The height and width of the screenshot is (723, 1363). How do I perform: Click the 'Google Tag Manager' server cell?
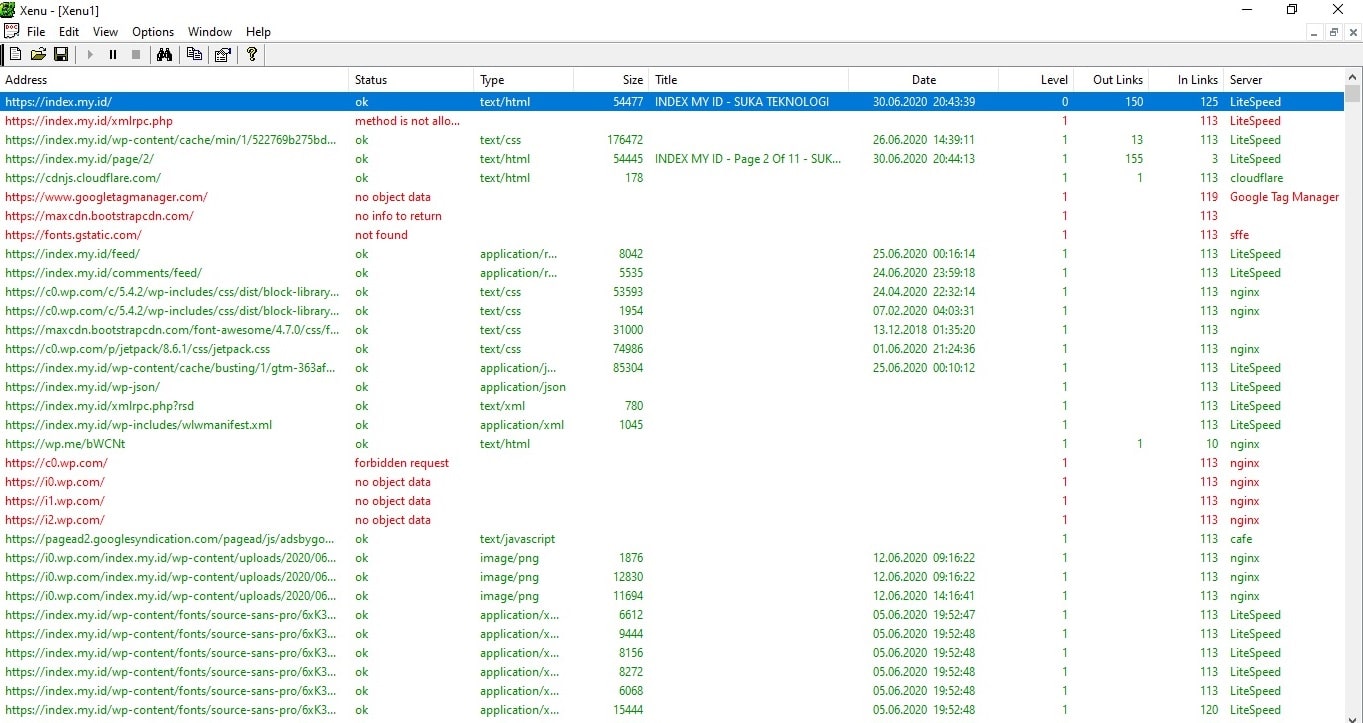coord(1284,196)
